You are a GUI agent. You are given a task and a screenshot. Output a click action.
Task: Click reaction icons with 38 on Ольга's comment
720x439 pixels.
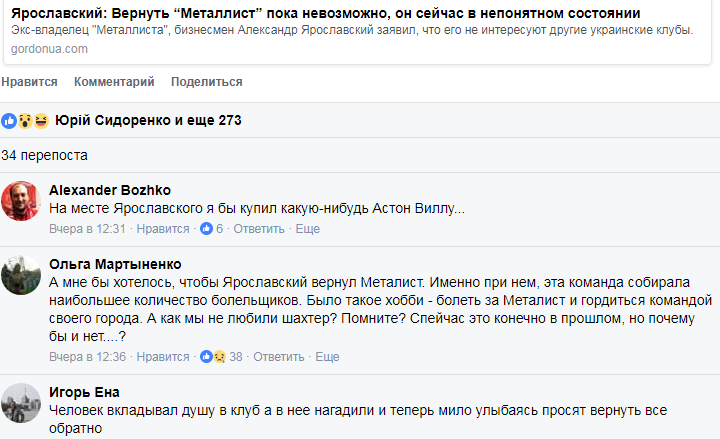click(221, 357)
